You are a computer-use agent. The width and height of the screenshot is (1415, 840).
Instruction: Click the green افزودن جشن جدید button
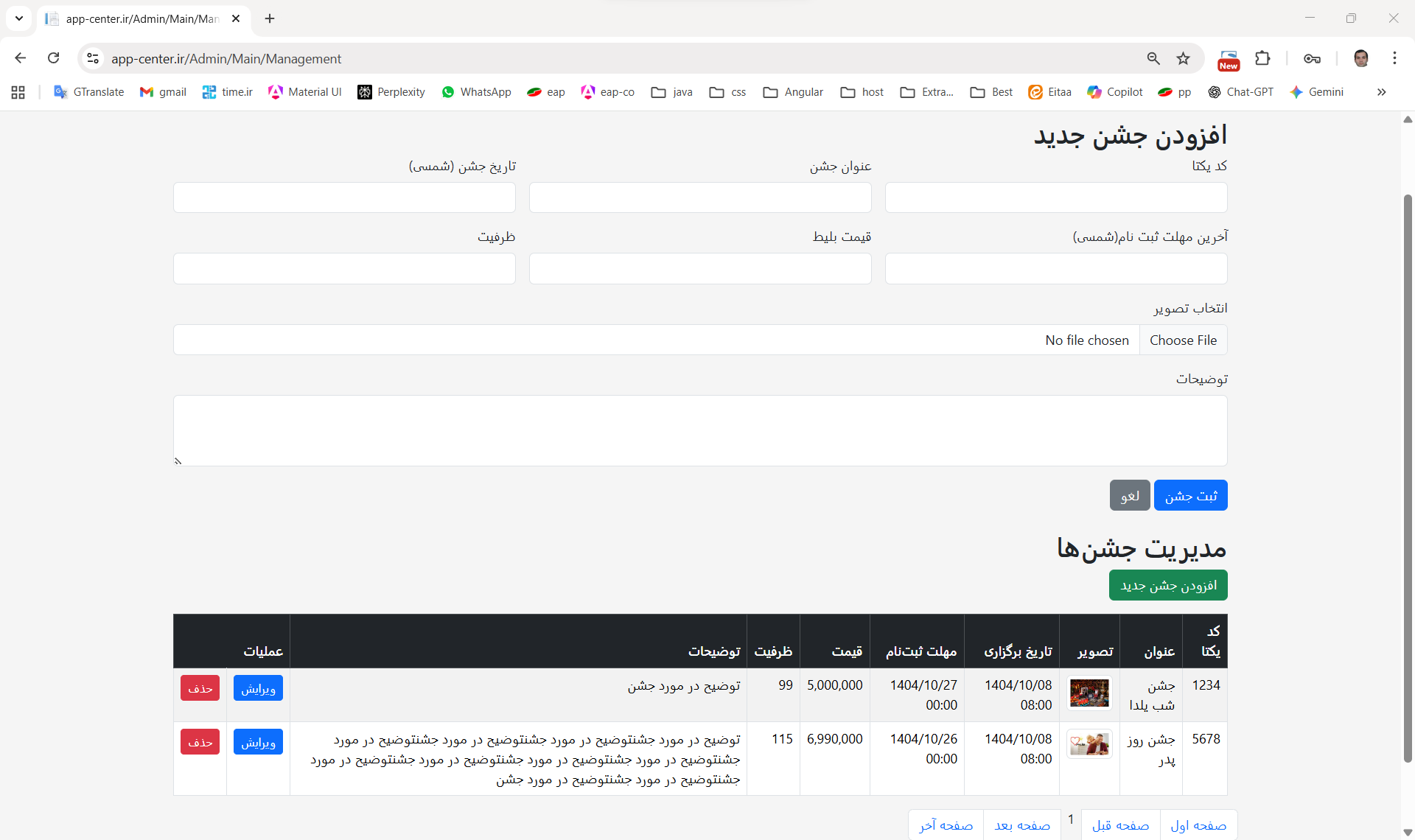coord(1167,585)
